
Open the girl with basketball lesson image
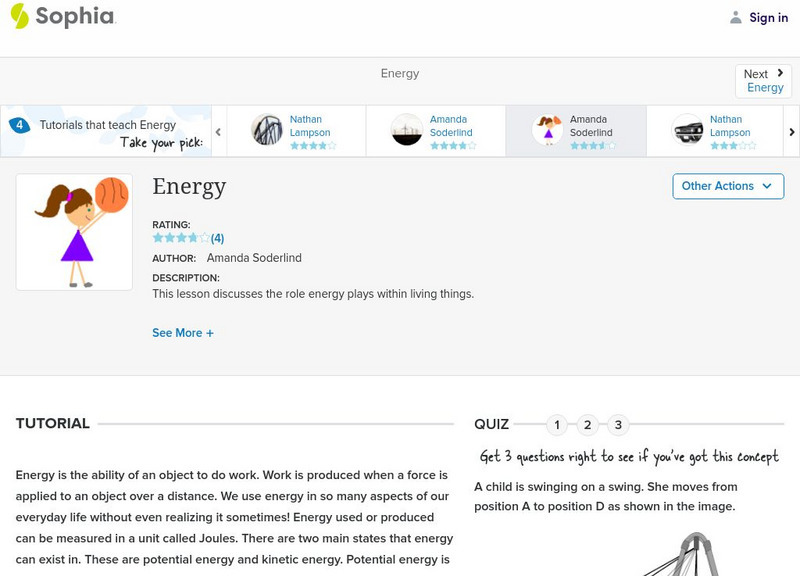click(x=74, y=232)
